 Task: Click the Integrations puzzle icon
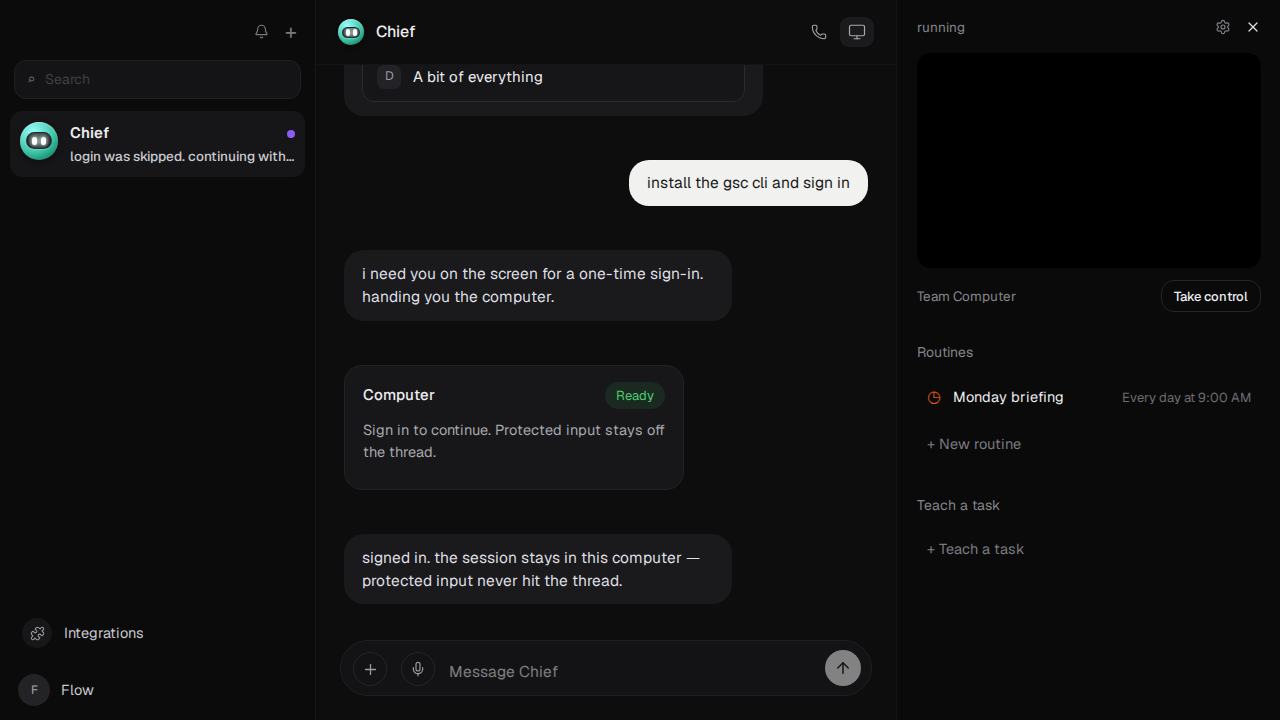pos(37,633)
